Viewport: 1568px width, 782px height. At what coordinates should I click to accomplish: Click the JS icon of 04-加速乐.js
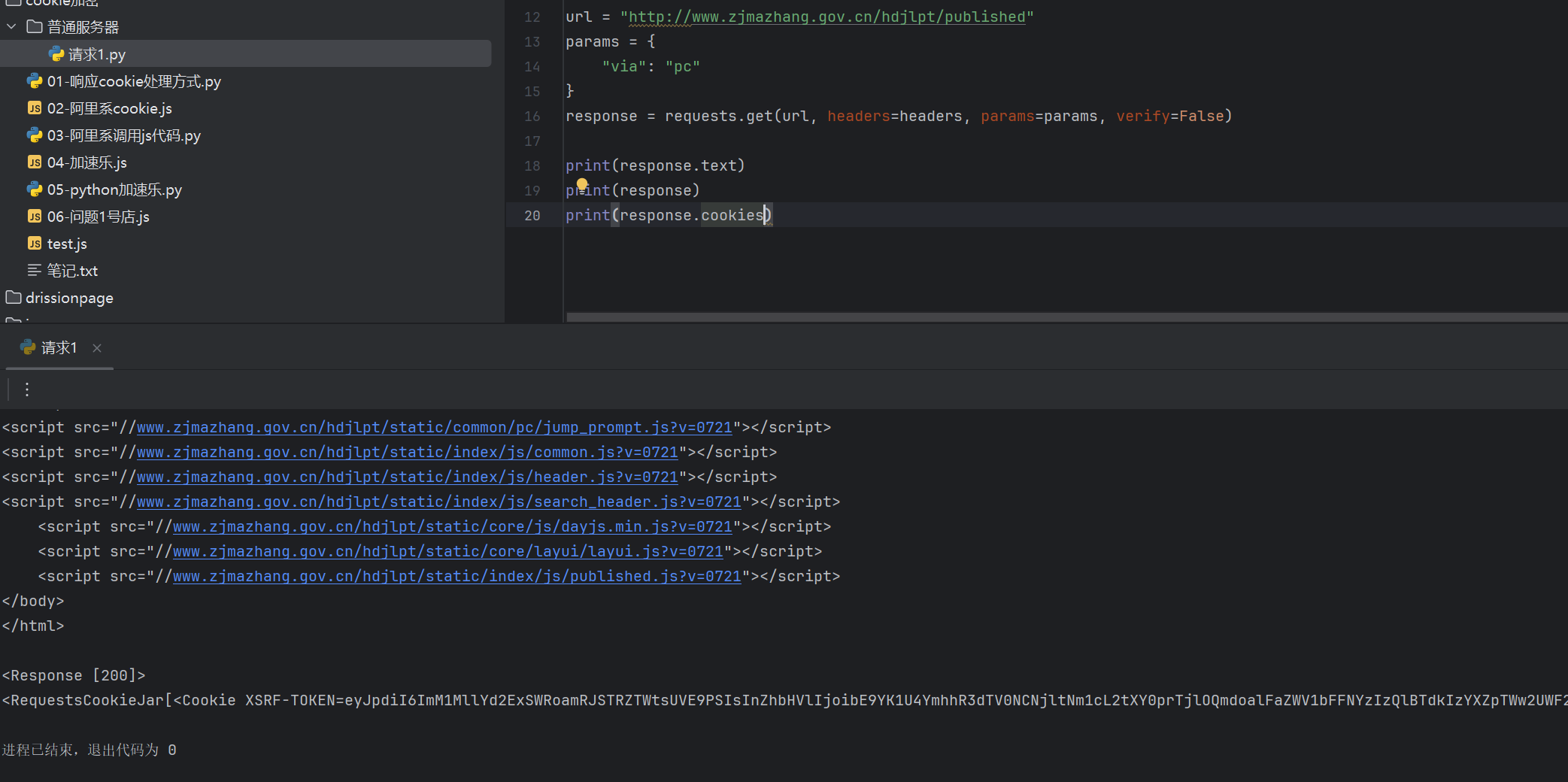pos(35,162)
